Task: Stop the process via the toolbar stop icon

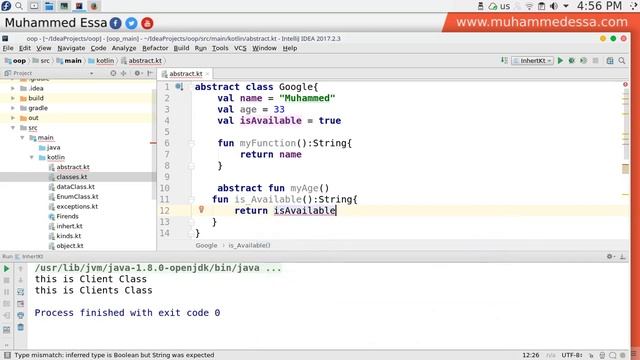Action: coord(596,60)
